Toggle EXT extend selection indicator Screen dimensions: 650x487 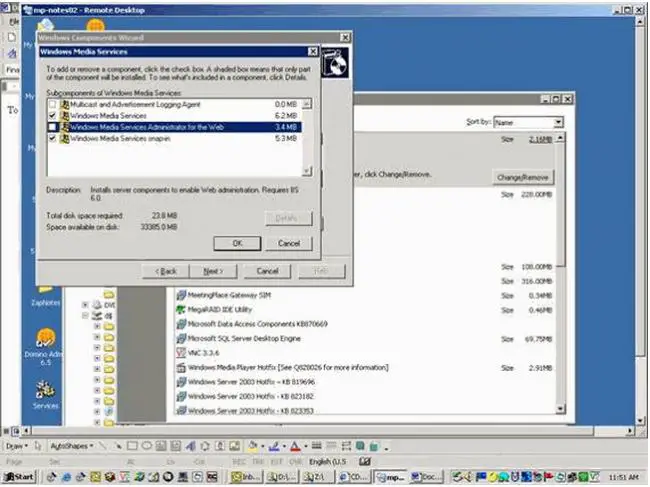tap(276, 461)
